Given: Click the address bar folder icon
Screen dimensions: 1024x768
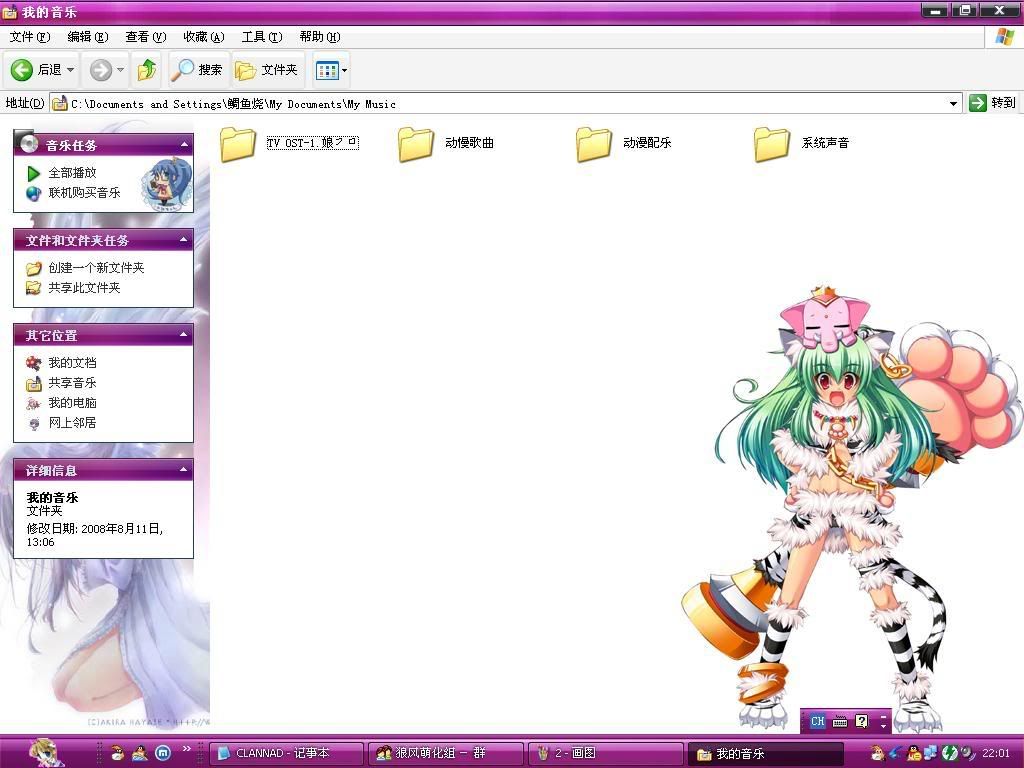Looking at the screenshot, I should [59, 103].
